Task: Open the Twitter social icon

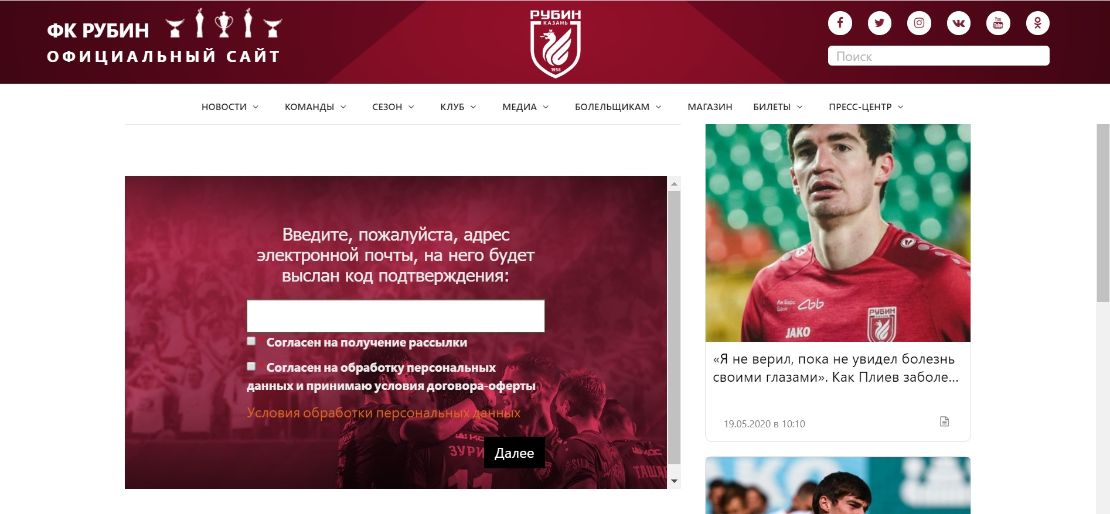Action: [879, 23]
